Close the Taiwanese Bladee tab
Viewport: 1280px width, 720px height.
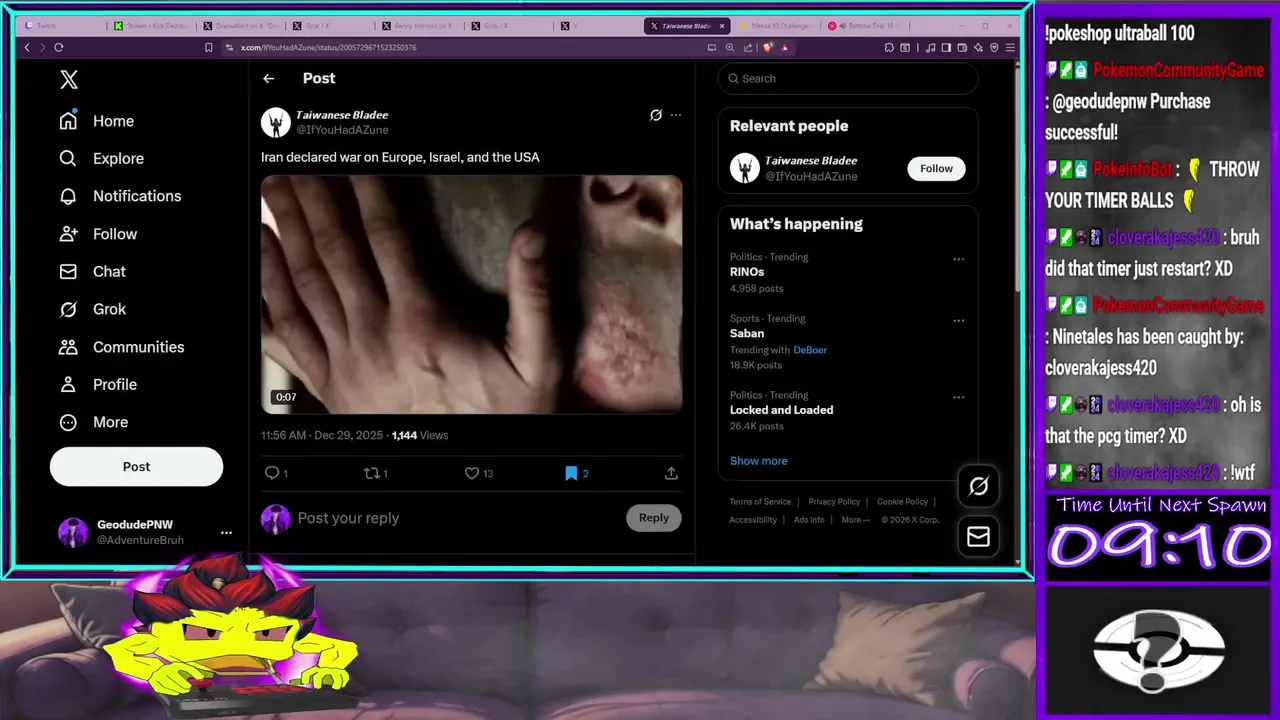tap(722, 26)
